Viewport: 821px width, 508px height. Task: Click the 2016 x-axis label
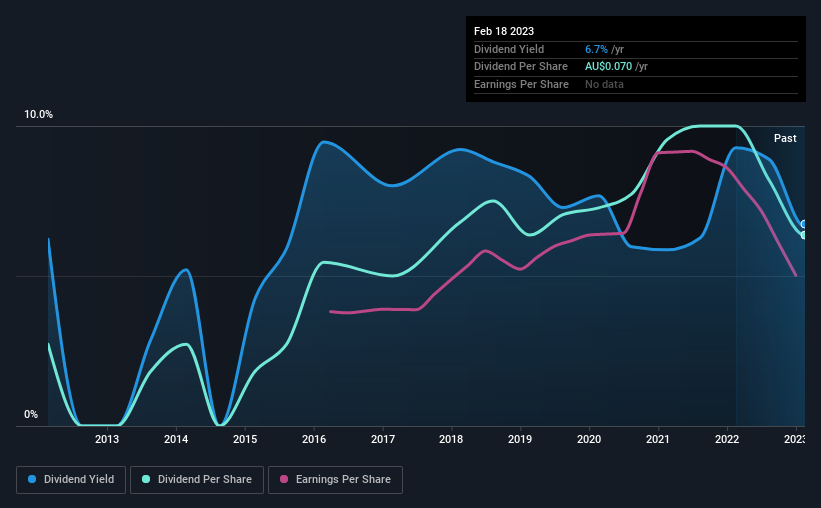[314, 439]
